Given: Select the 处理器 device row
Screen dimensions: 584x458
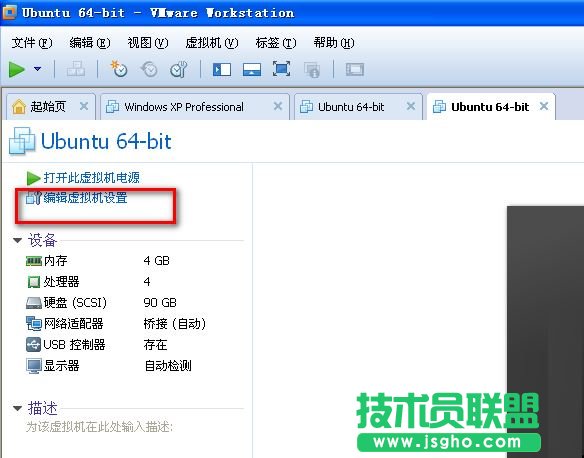Looking at the screenshot, I should click(89, 282).
